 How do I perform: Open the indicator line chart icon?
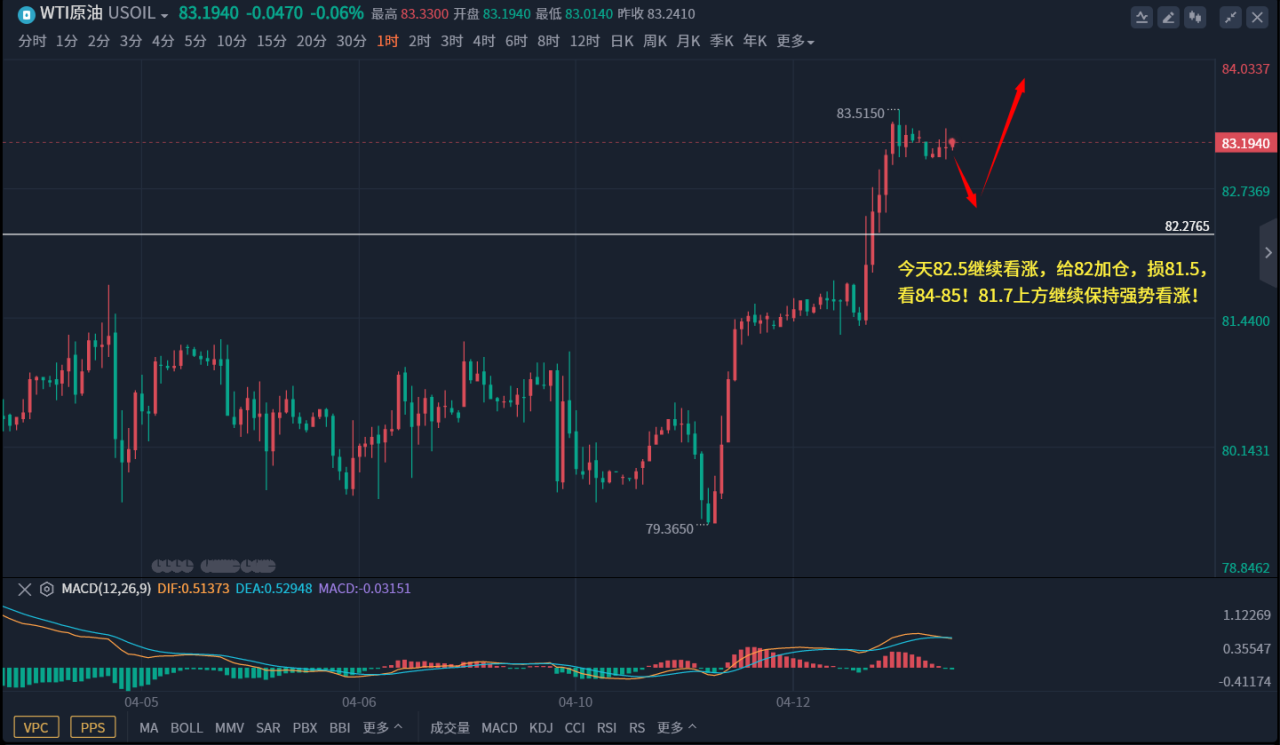click(1142, 16)
